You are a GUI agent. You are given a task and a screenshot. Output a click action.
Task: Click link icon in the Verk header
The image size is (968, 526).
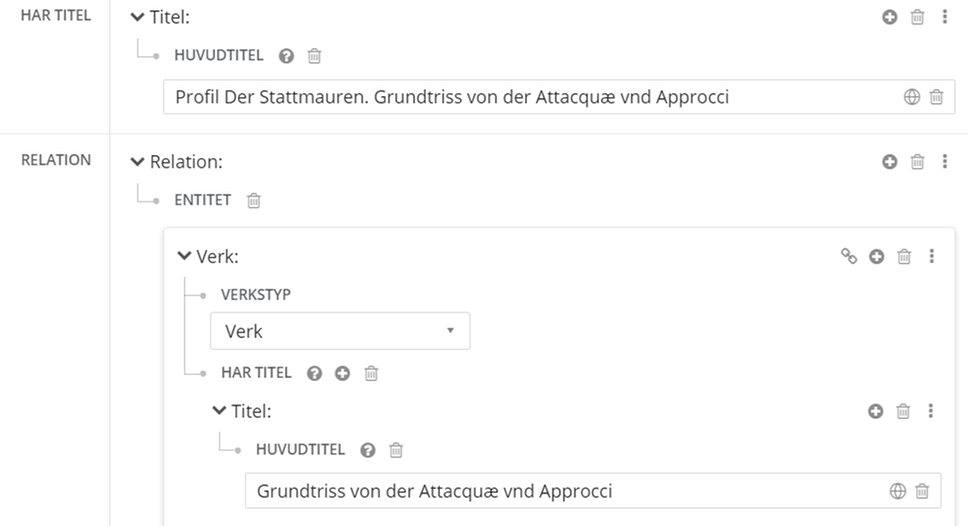pos(849,257)
